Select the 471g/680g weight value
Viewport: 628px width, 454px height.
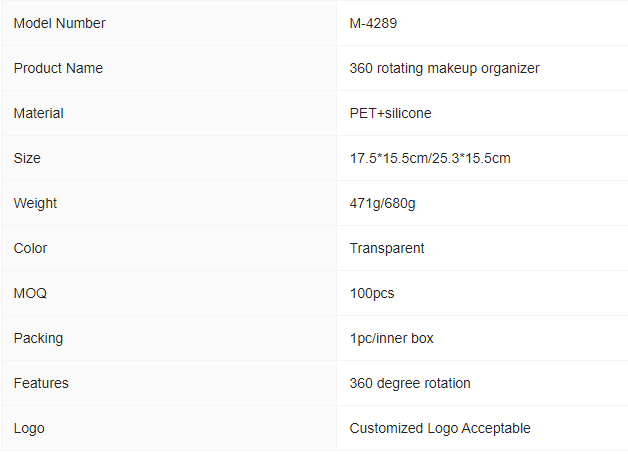click(x=382, y=203)
